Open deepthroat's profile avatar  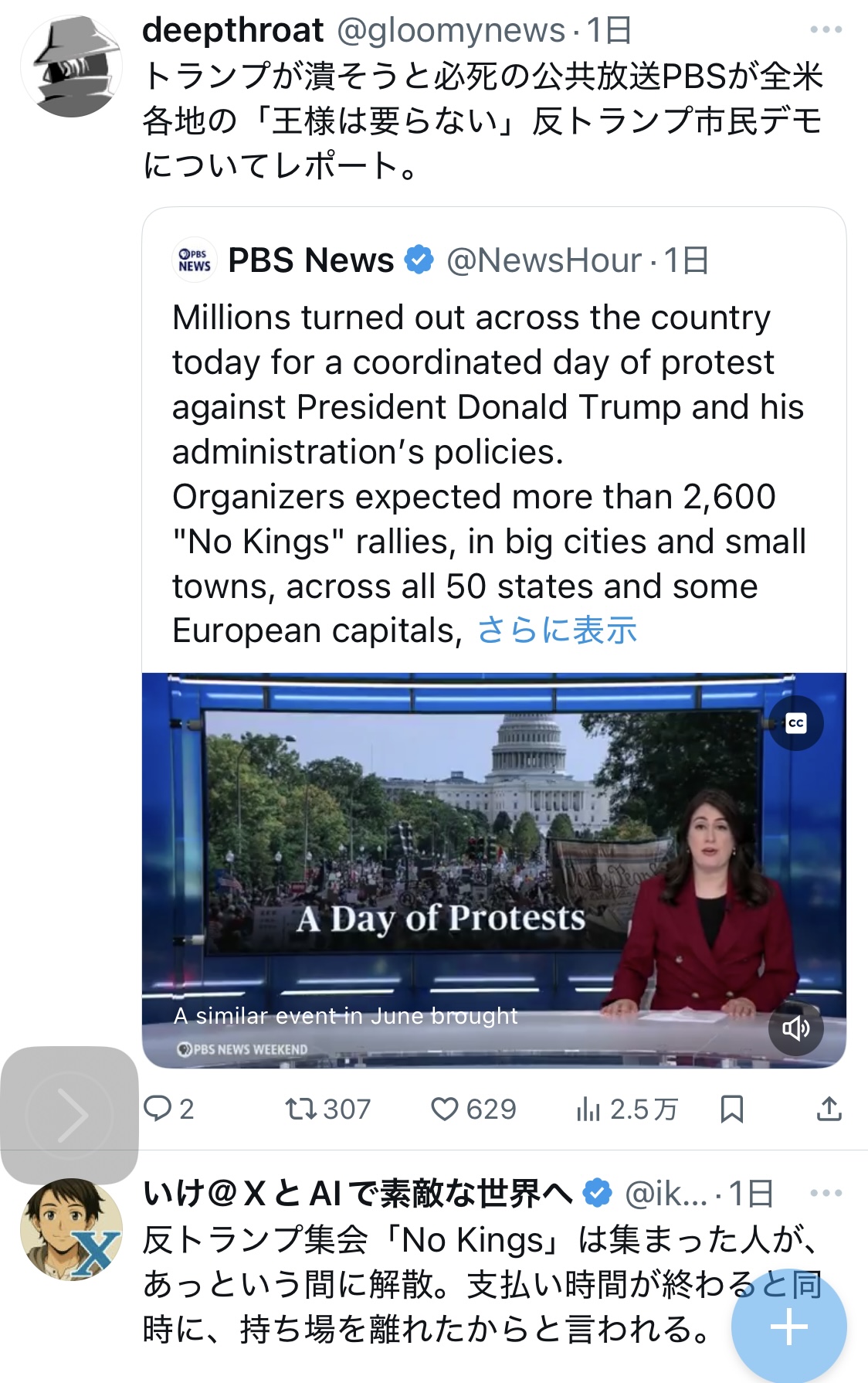(x=71, y=66)
